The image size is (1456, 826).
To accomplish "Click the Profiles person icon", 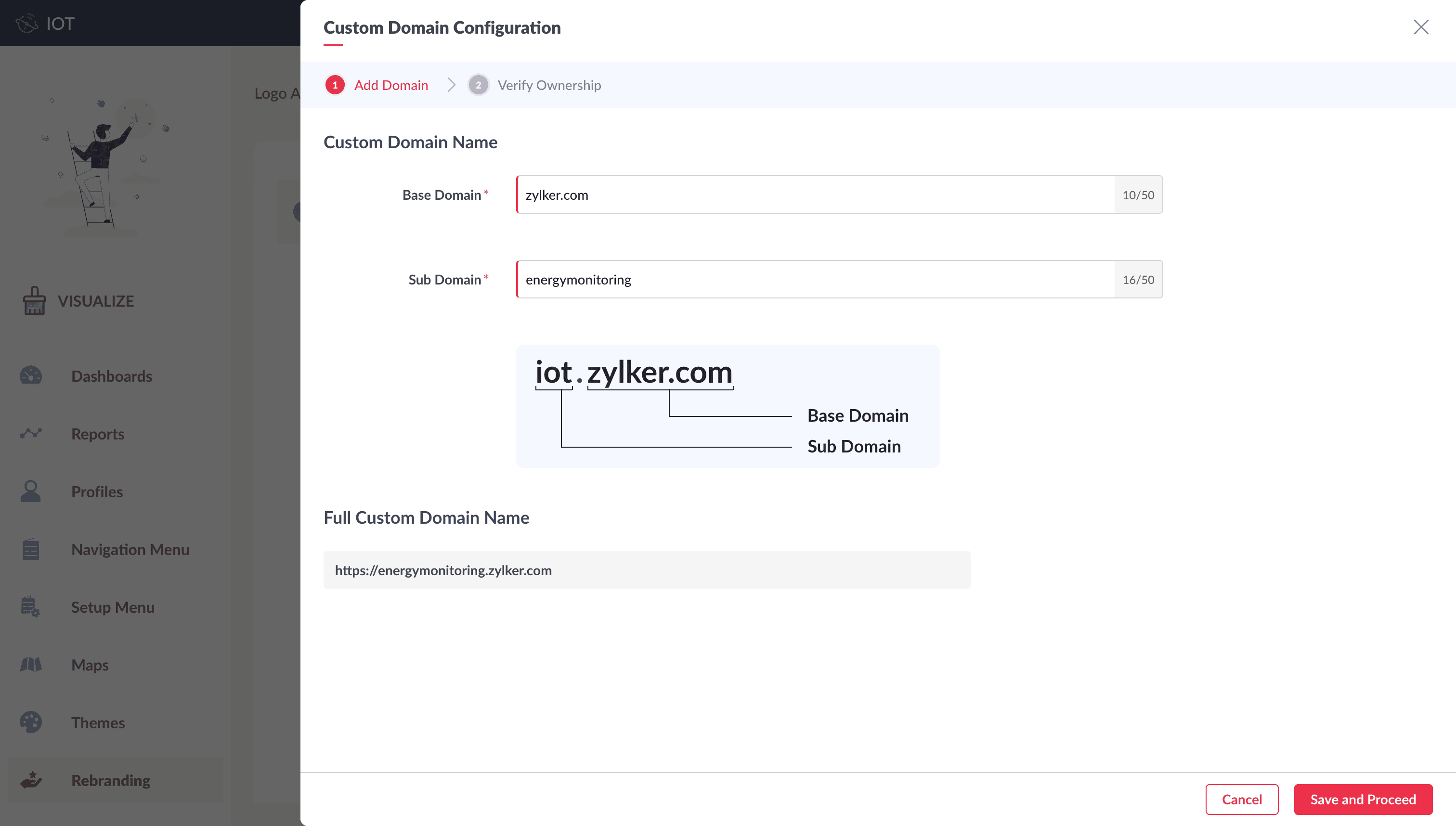I will click(x=31, y=491).
